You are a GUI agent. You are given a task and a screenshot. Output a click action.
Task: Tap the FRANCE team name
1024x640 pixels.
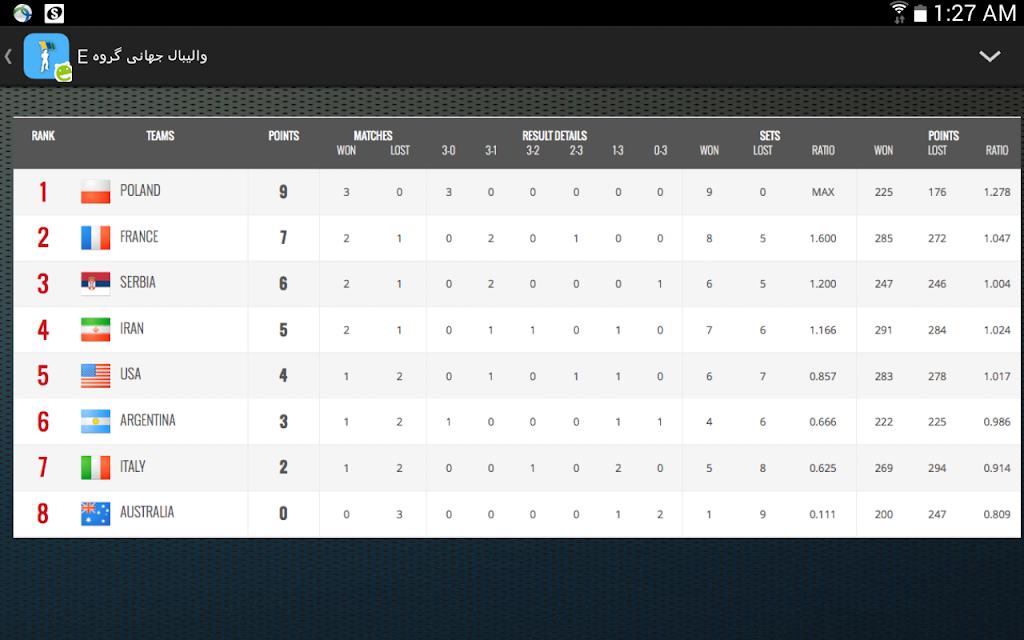point(139,237)
